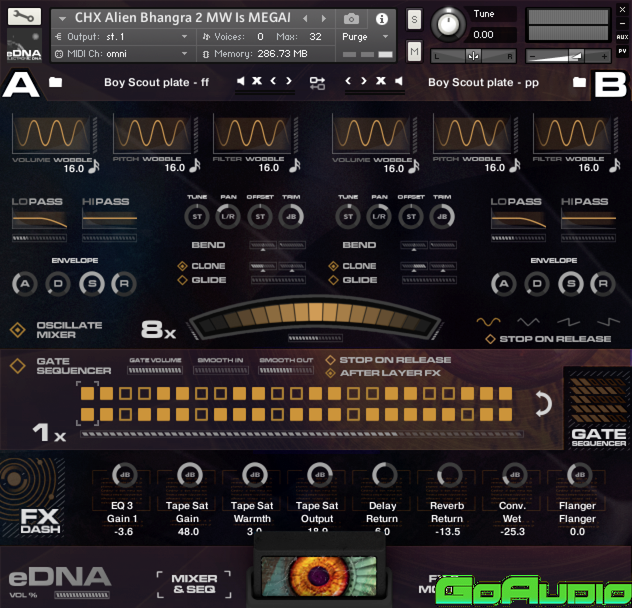
Task: Adjust the eDNA VOL % slider
Action: [82, 595]
